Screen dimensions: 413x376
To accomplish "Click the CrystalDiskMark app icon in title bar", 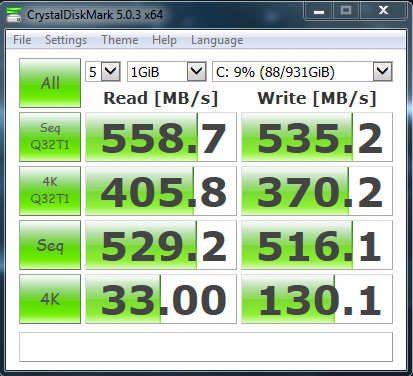I will pos(14,14).
